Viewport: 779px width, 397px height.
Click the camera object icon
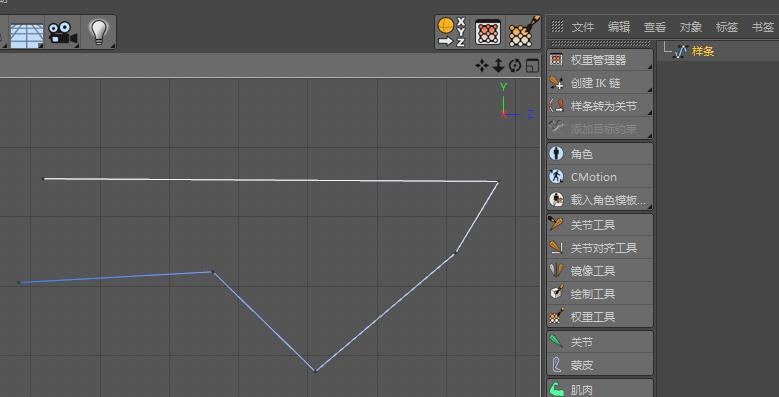pos(63,33)
